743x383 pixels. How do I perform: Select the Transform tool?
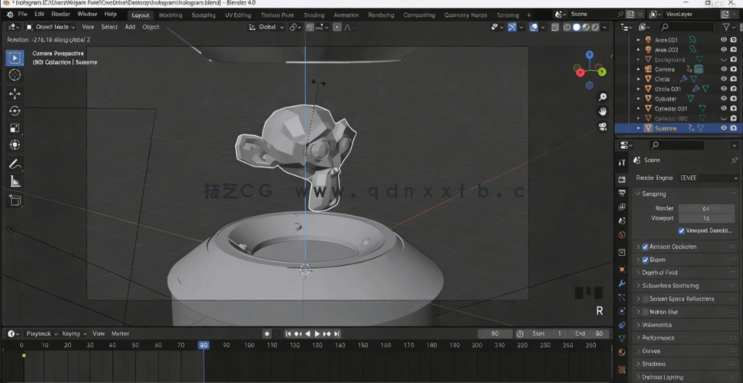coord(15,145)
